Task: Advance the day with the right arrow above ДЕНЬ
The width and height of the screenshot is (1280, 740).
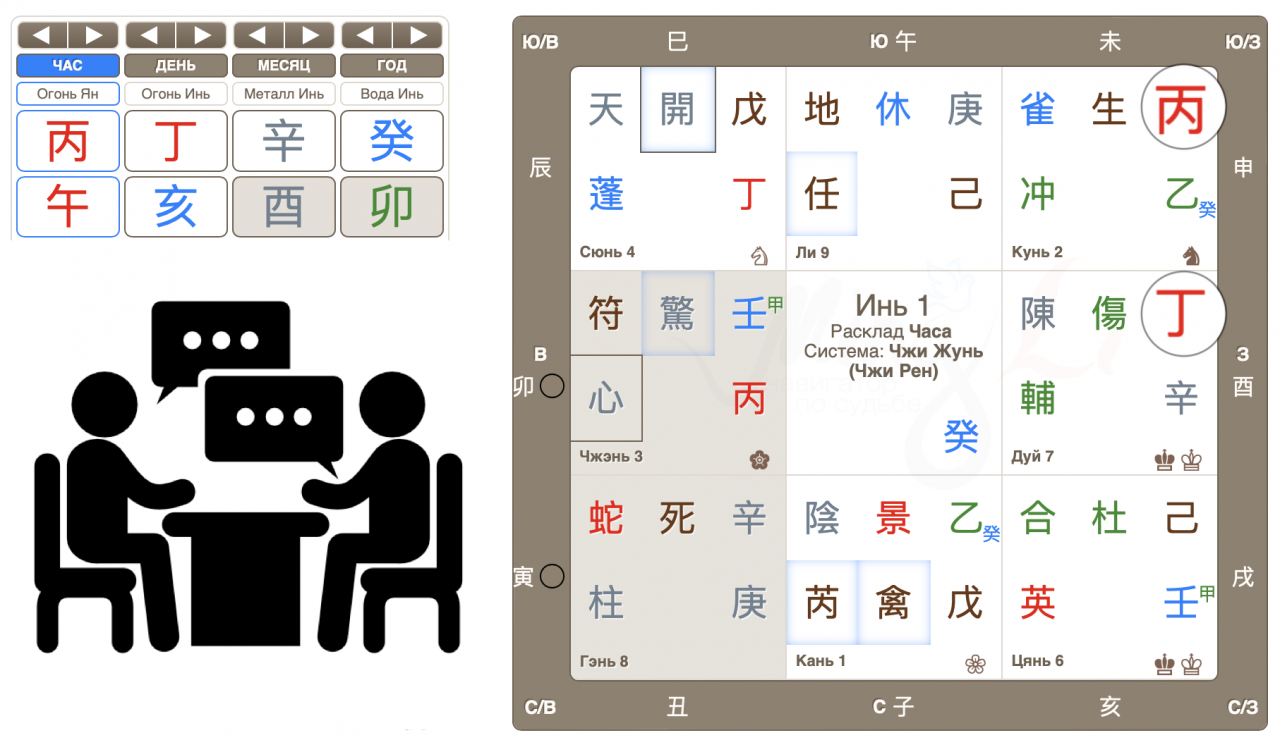Action: [x=202, y=36]
